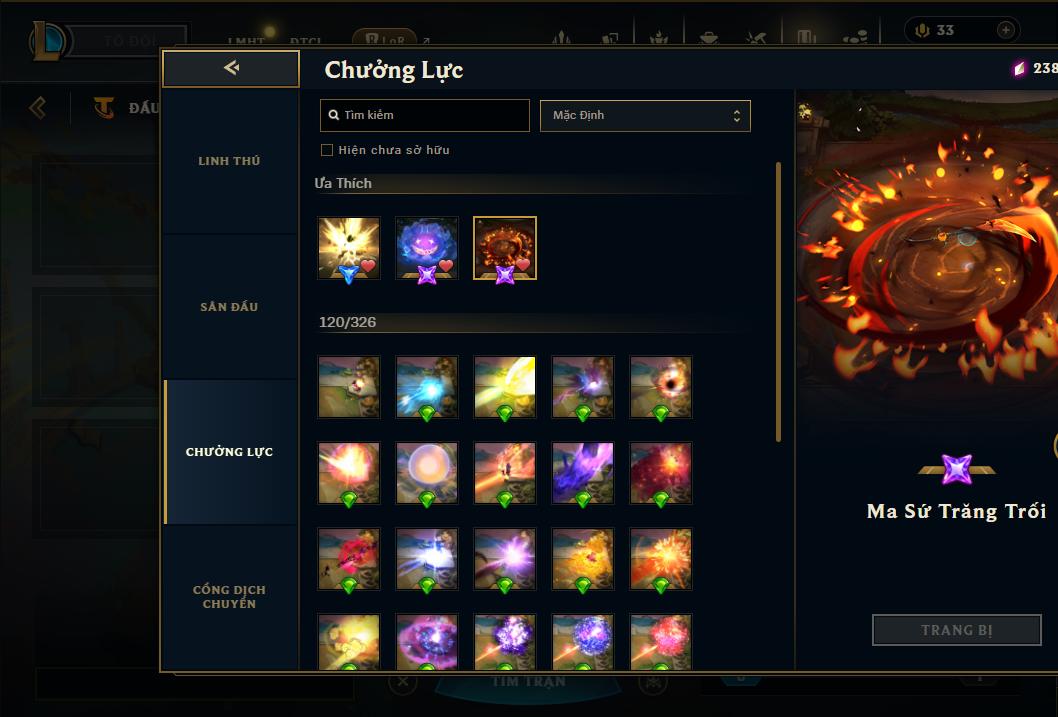Choose the yellow lightning boom icon
This screenshot has width=1058, height=717.
click(x=505, y=387)
